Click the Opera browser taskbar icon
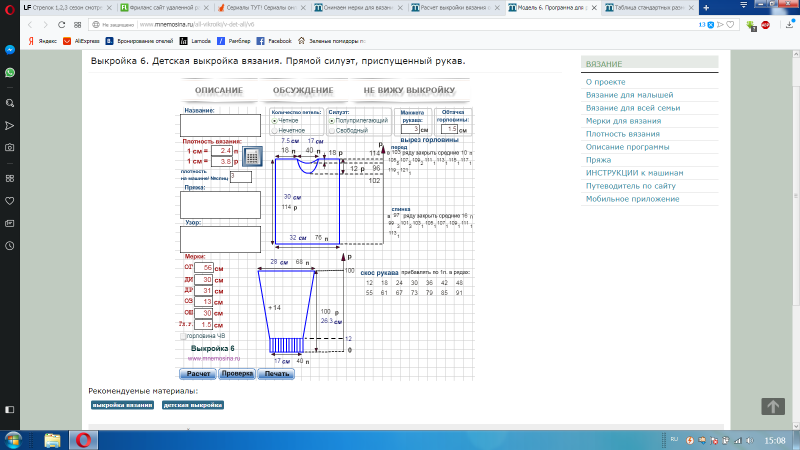The height and width of the screenshot is (450, 800). (83, 439)
